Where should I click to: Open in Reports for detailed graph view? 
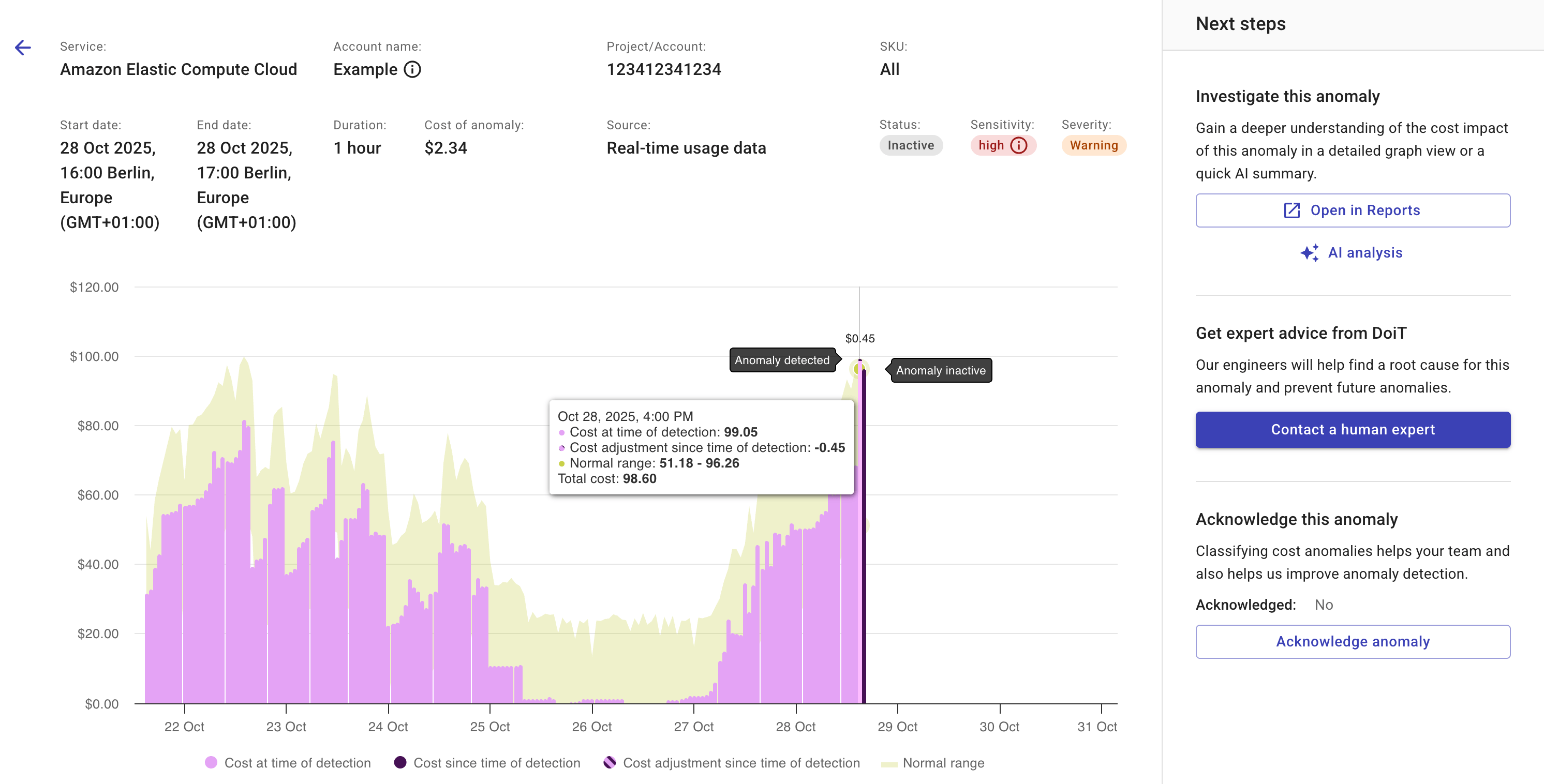pyautogui.click(x=1353, y=210)
